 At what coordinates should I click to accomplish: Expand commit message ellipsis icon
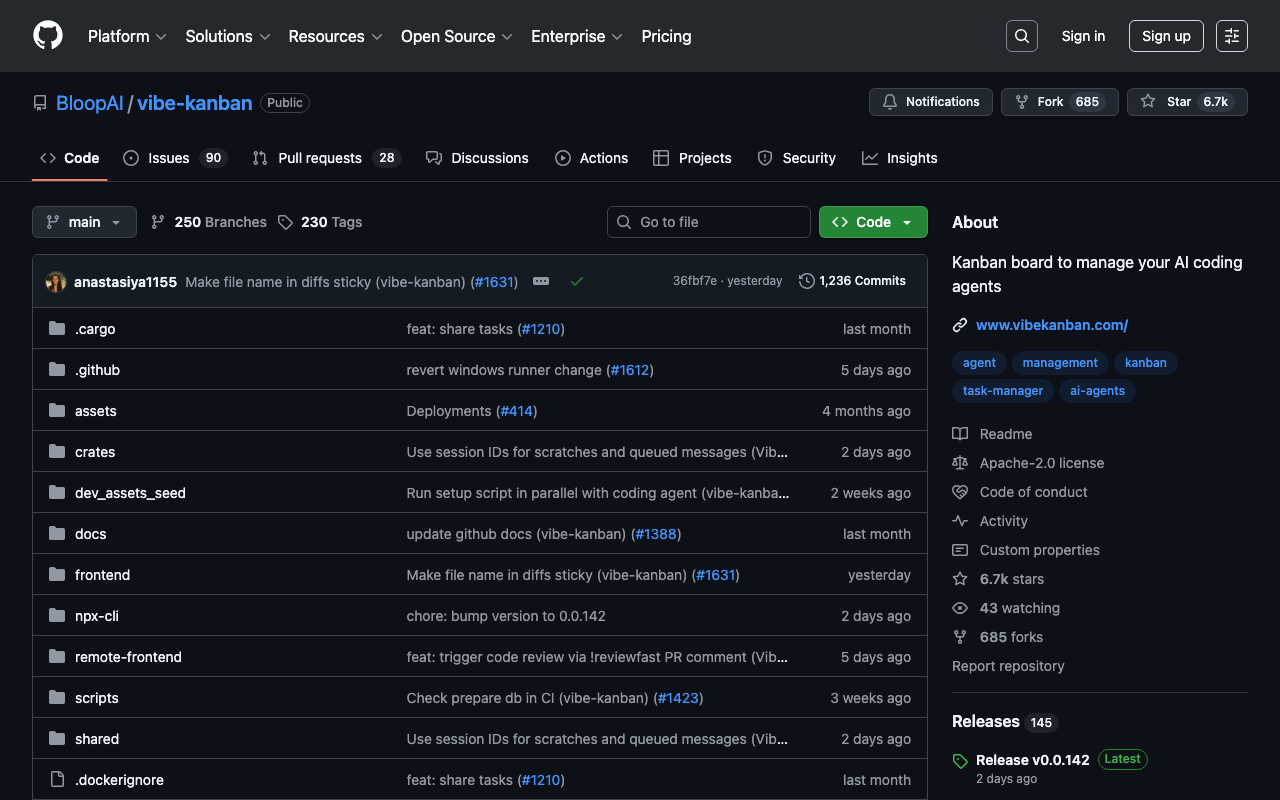tap(541, 281)
